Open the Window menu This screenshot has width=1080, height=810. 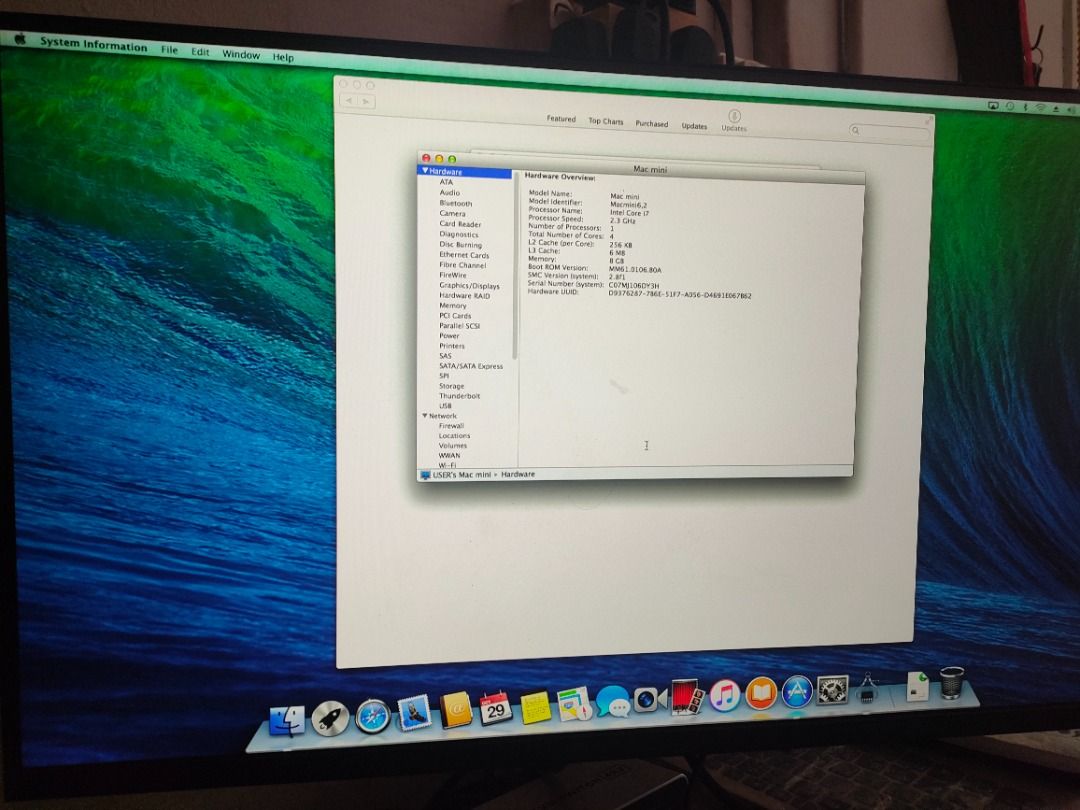240,54
